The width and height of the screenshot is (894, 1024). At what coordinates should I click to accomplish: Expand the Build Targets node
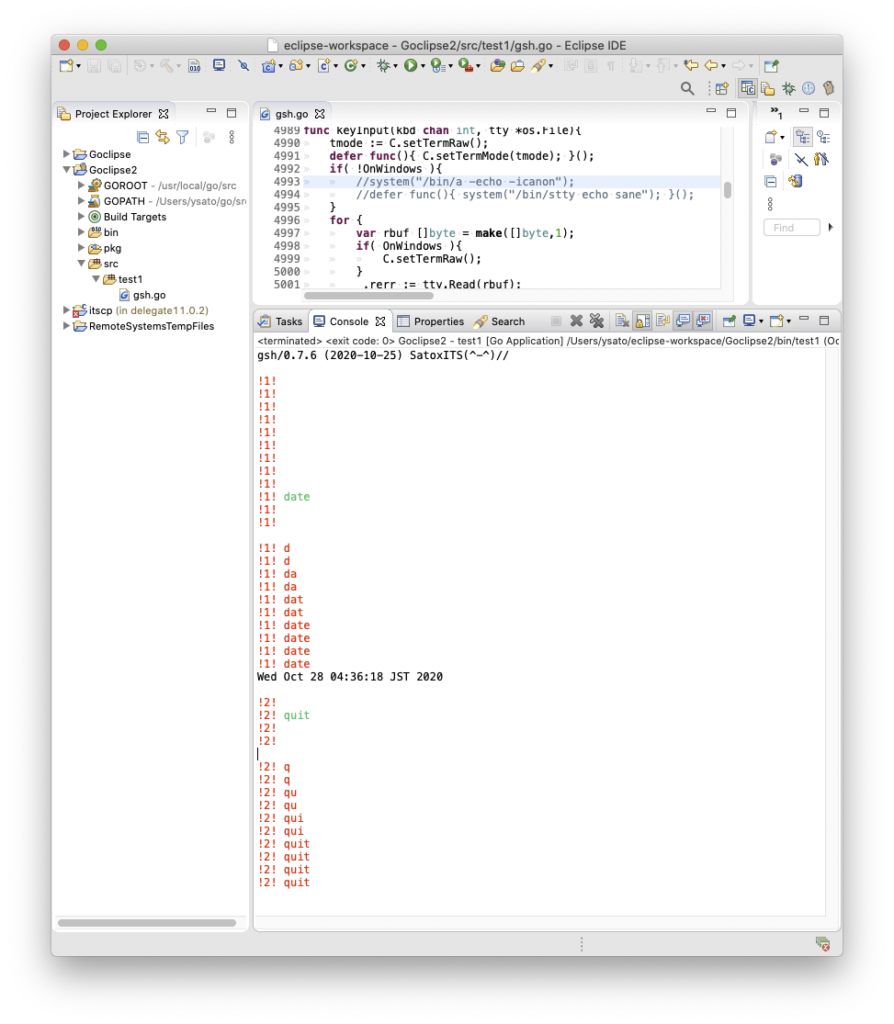tap(82, 217)
